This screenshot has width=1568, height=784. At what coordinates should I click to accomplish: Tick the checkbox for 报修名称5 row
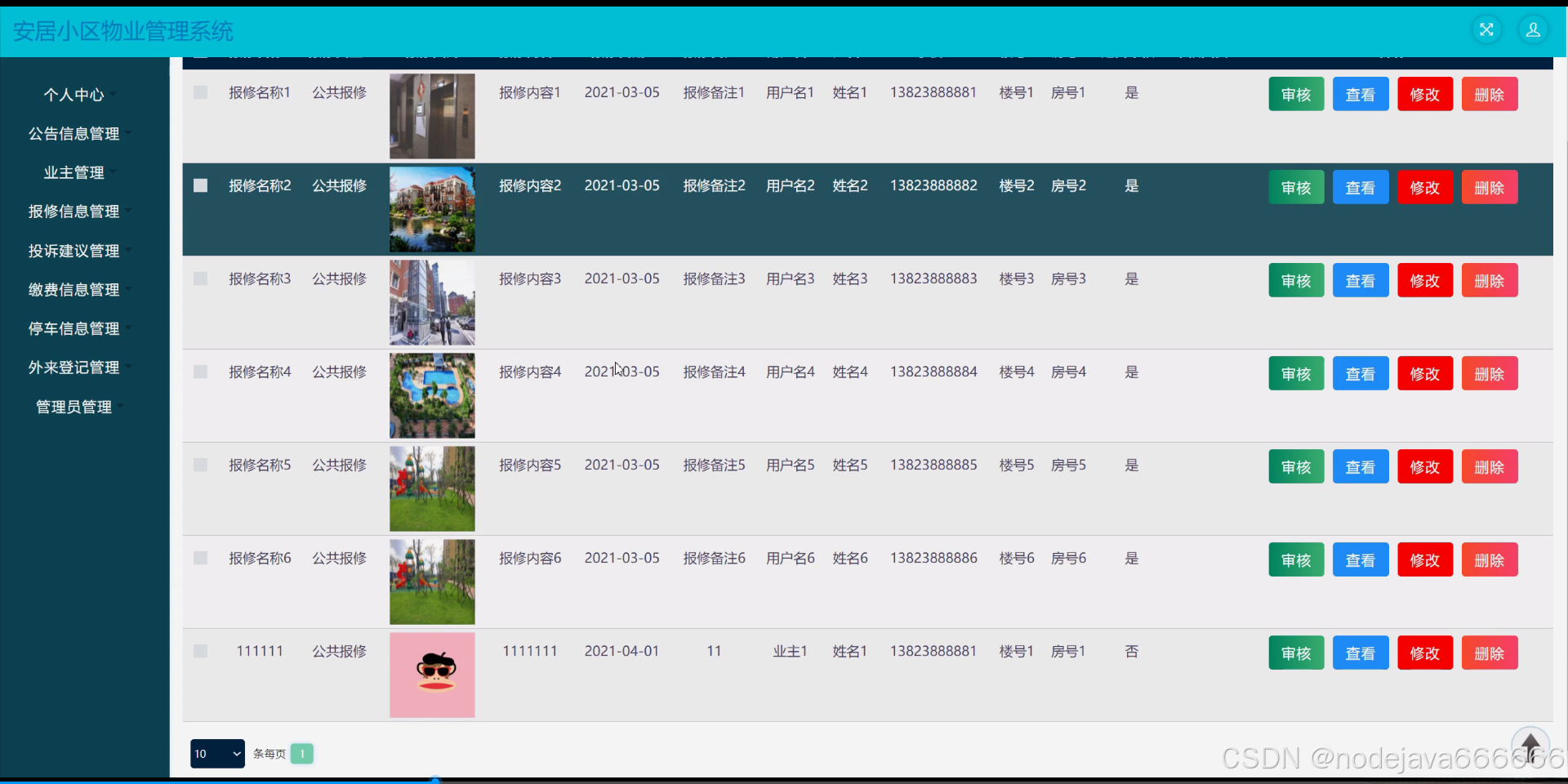(x=200, y=465)
